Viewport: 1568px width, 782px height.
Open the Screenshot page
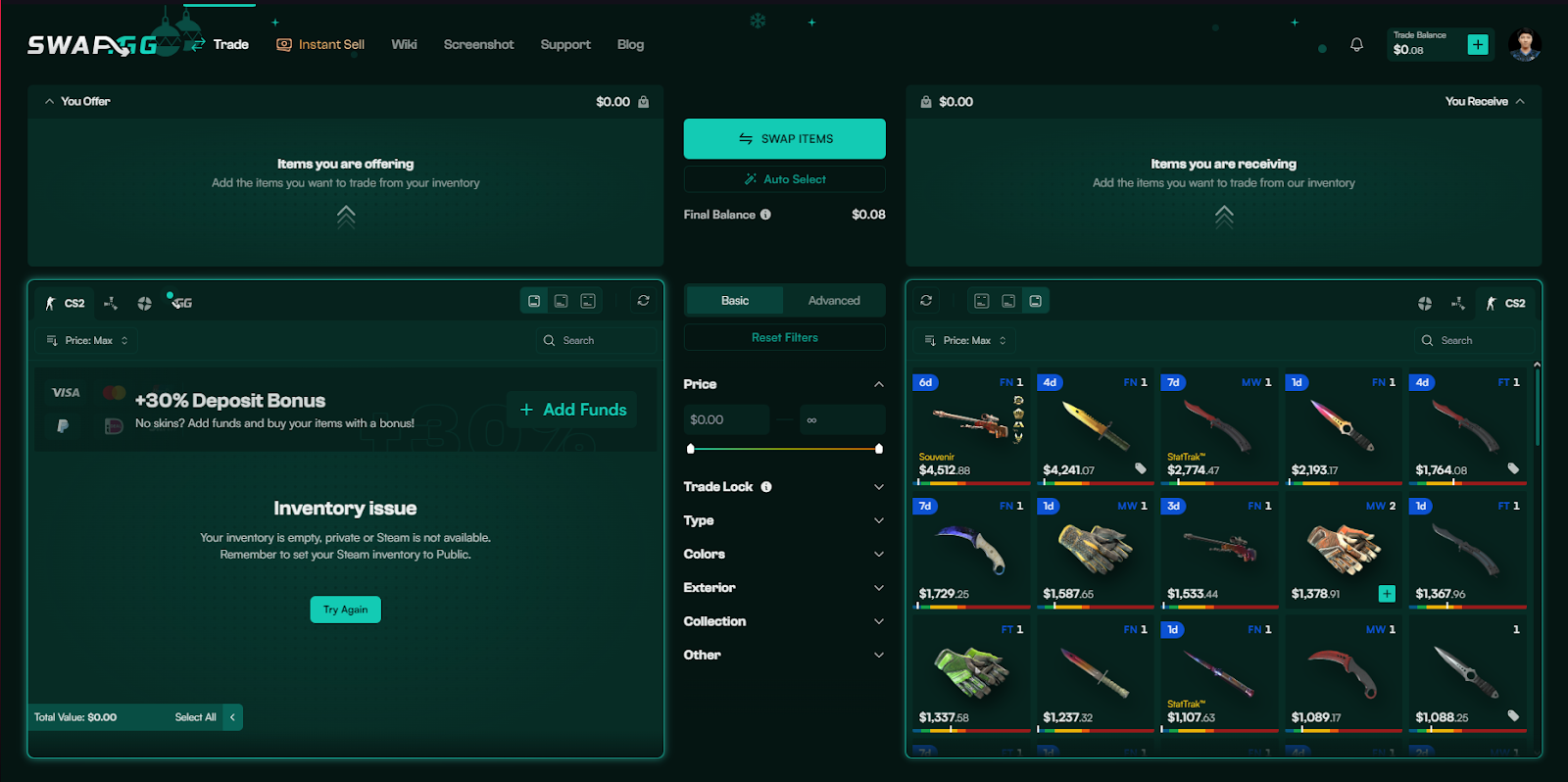point(478,44)
